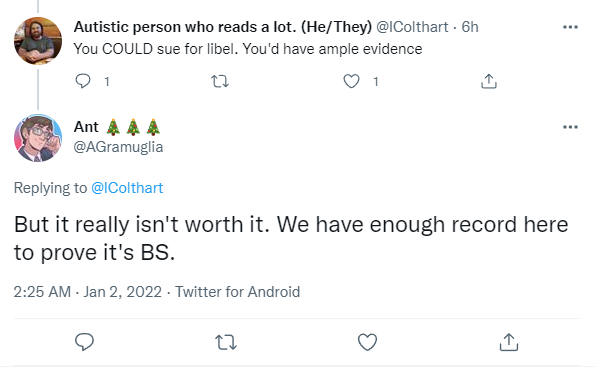Viewport: 595px width, 371px height.
Task: Open more options for Ant's tweet
Action: (570, 127)
